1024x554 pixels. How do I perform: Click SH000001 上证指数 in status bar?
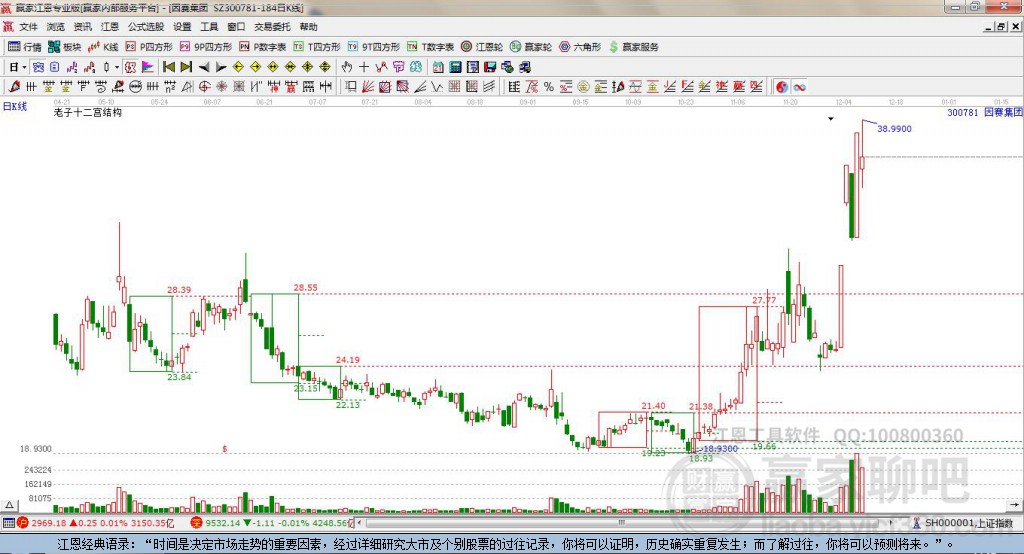pos(968,523)
